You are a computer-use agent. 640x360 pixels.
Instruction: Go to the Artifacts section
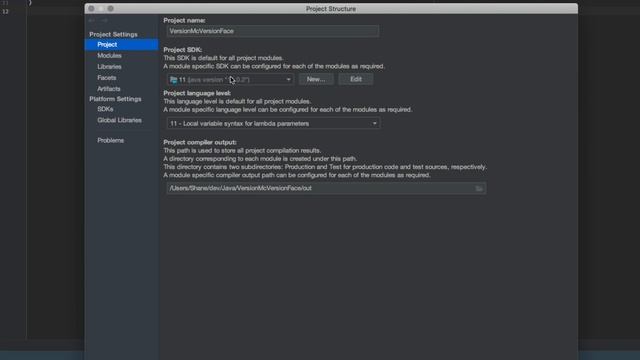109,89
